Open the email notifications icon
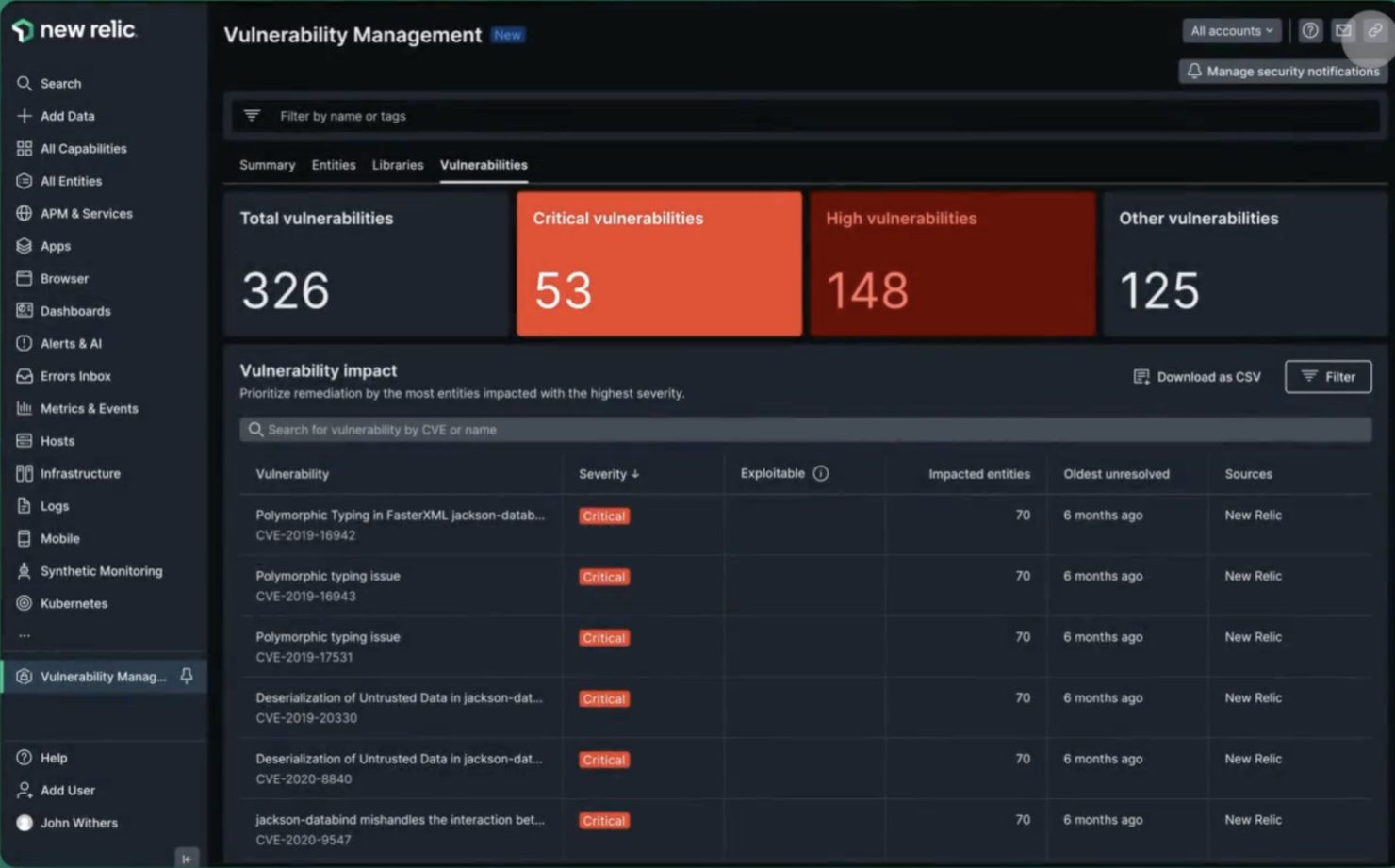 (x=1342, y=30)
